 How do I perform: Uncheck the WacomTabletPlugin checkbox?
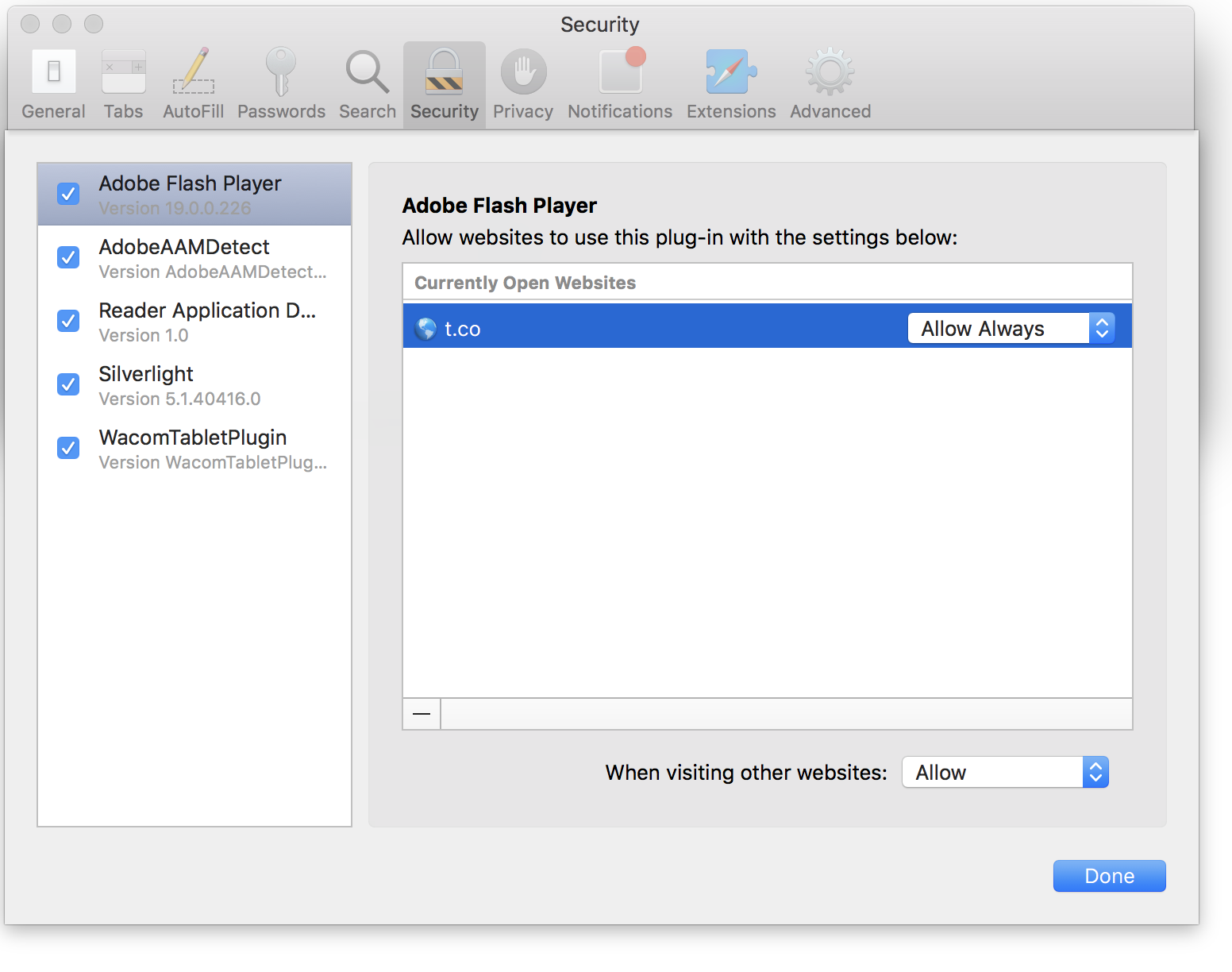pyautogui.click(x=68, y=448)
